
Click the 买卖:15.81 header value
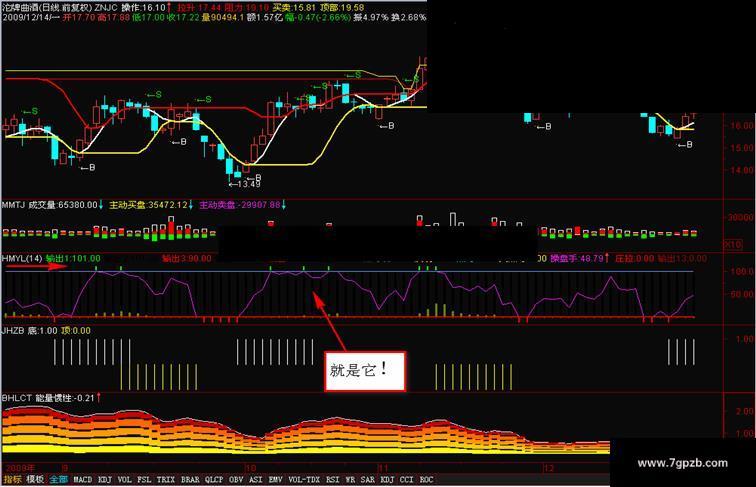294,8
